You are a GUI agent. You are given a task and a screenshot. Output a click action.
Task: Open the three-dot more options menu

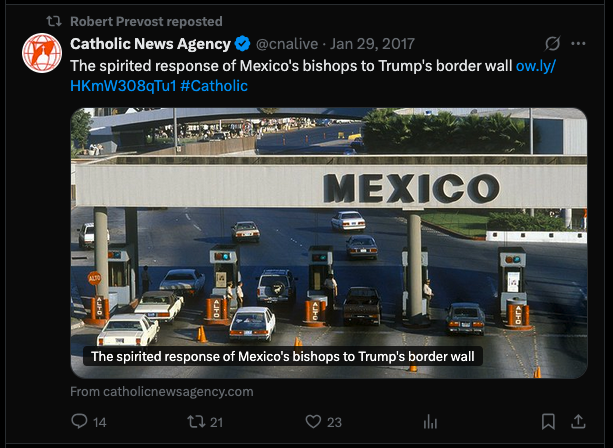pos(578,43)
